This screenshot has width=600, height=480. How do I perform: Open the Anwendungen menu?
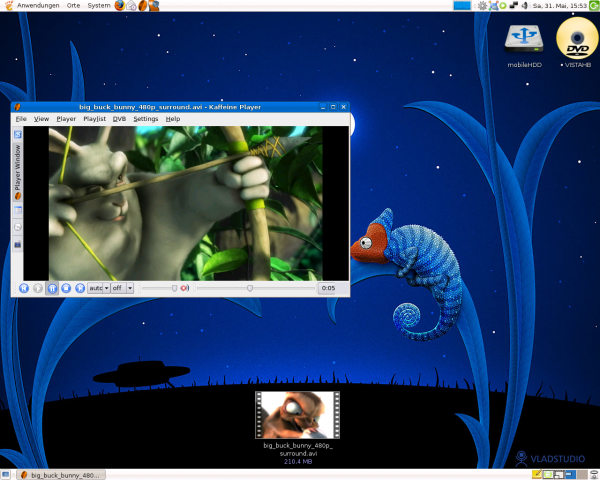click(38, 6)
